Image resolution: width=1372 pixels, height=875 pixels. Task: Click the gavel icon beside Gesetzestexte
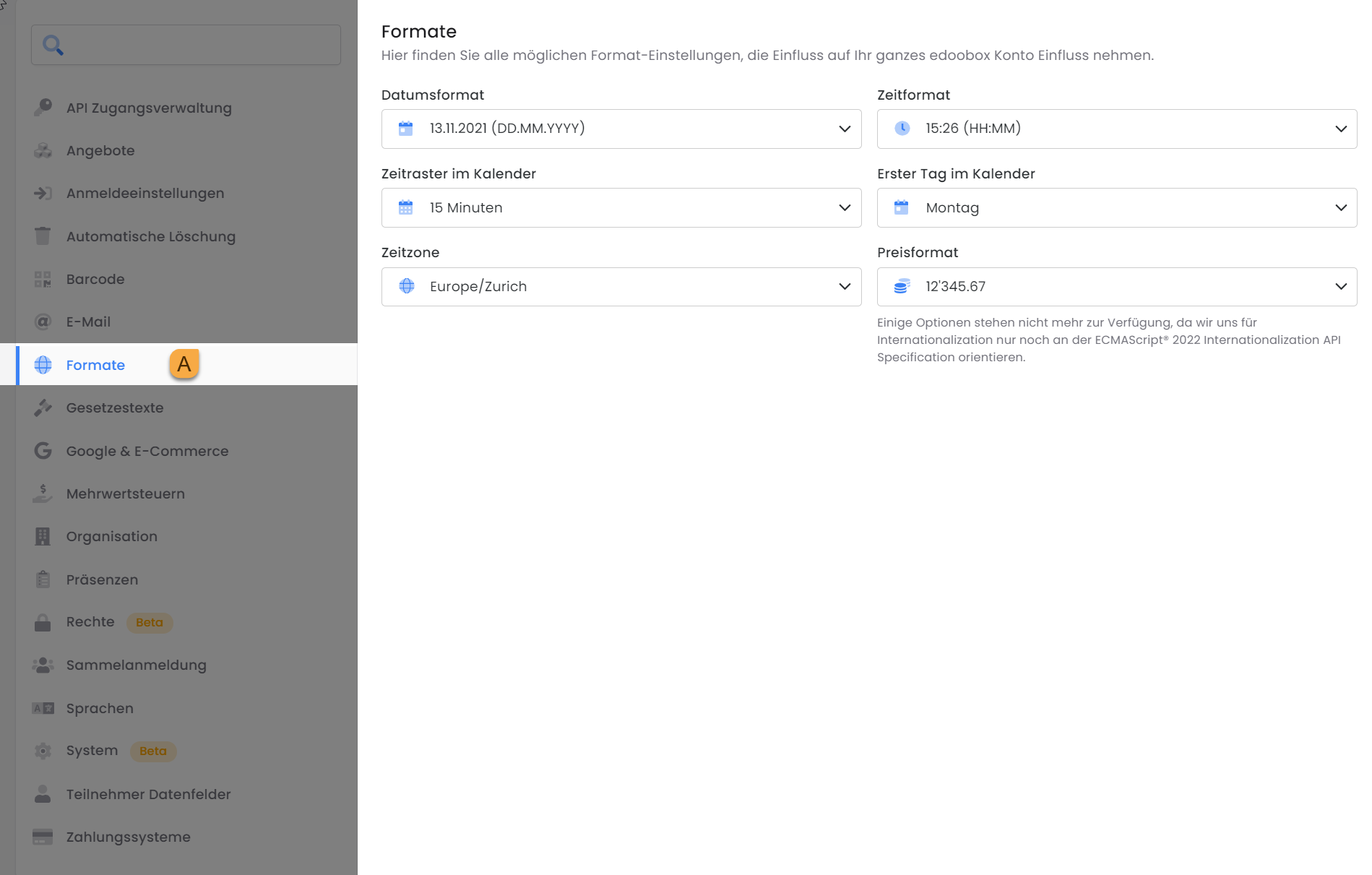tap(43, 408)
